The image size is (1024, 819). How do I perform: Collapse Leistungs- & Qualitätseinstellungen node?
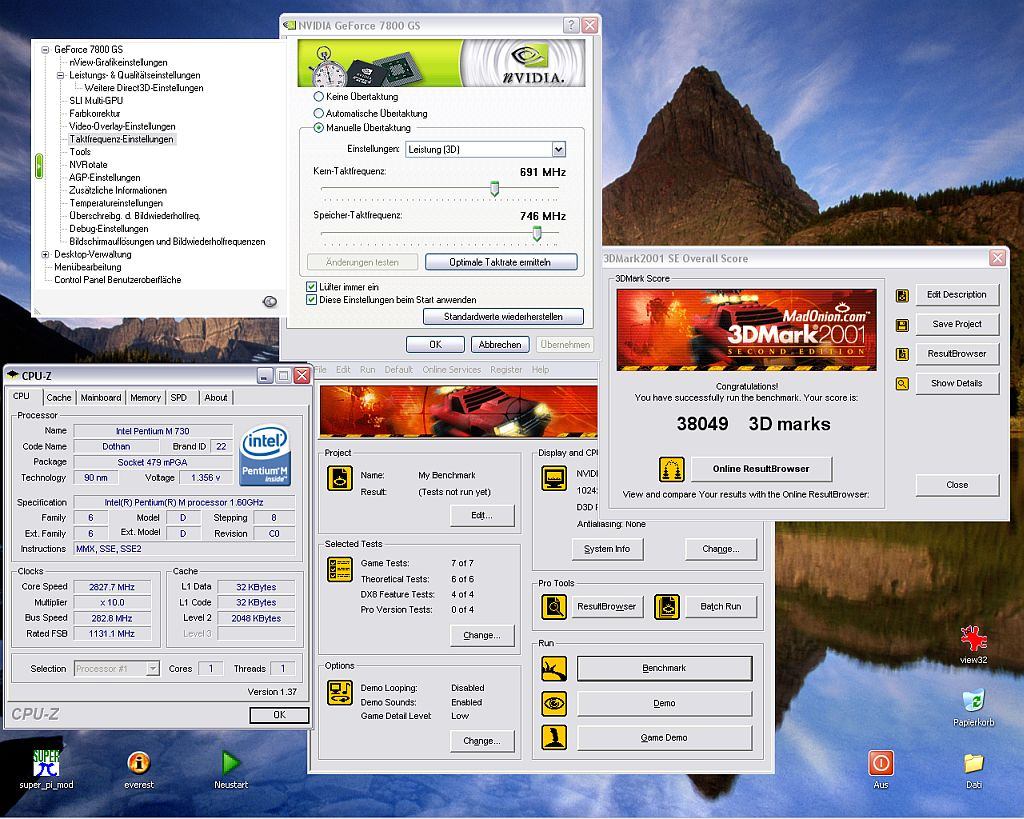[60, 75]
